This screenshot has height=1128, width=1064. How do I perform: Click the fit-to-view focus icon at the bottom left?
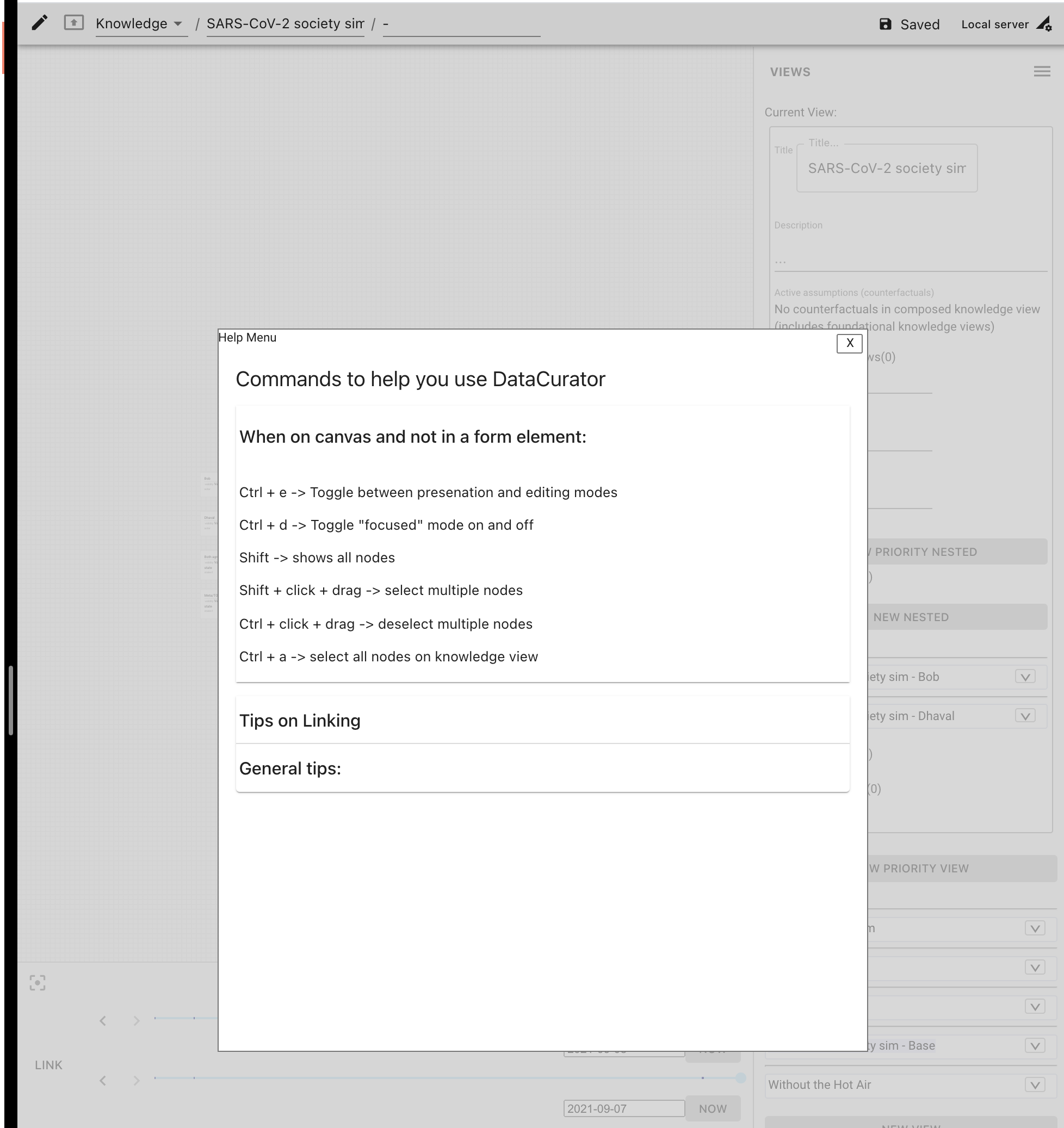tap(38, 983)
